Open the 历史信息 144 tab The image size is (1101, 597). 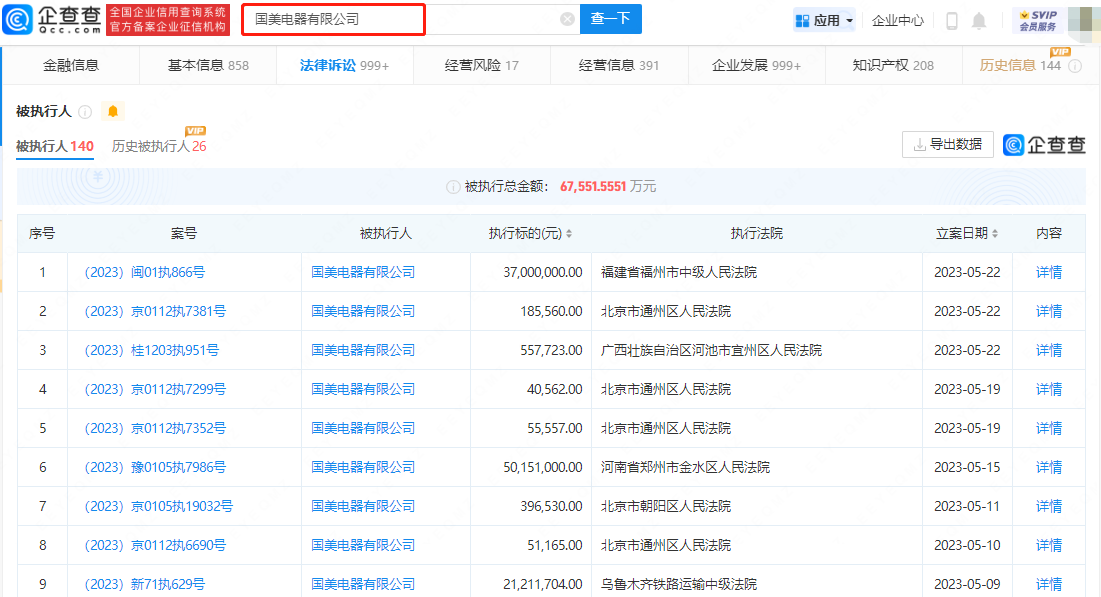pos(1020,65)
